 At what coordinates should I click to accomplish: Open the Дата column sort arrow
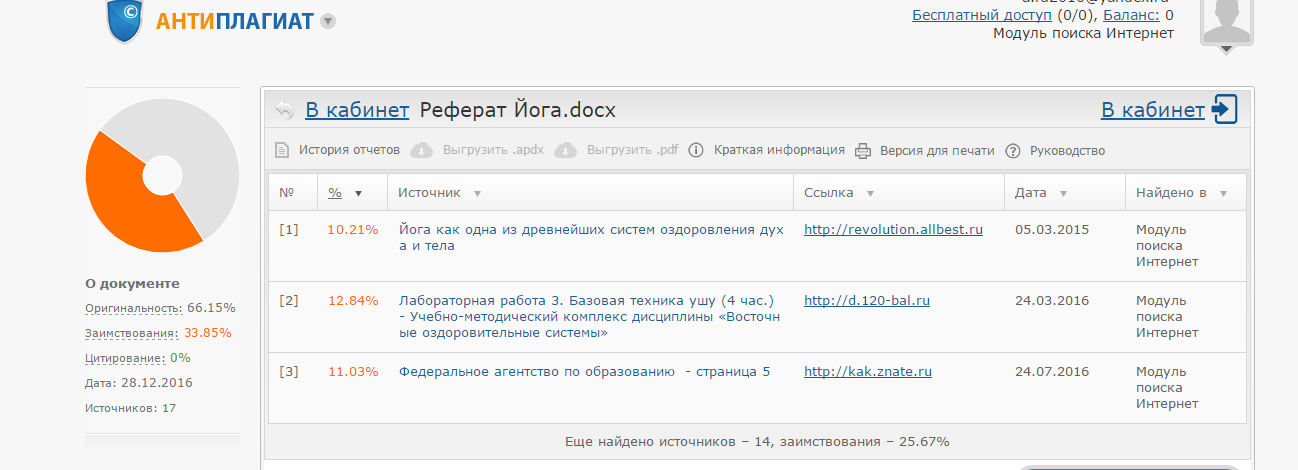pos(1063,194)
